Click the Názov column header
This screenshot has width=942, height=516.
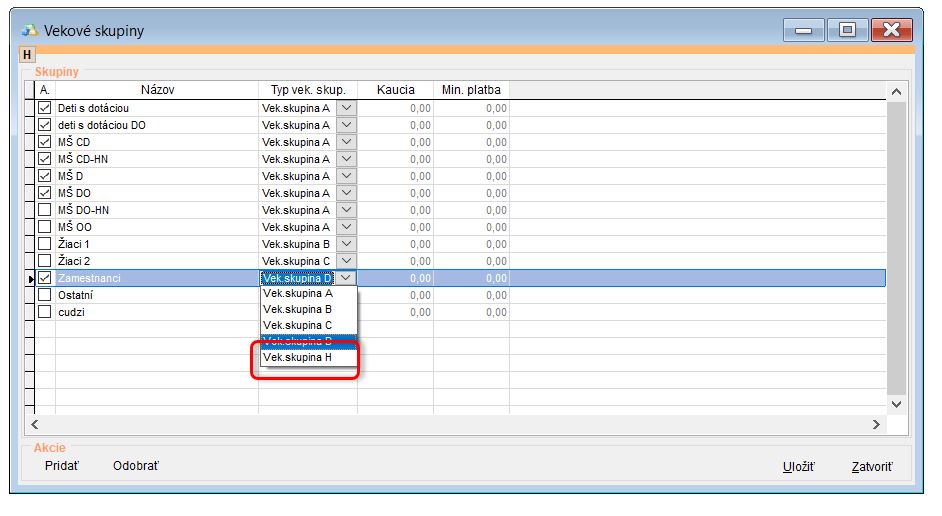157,90
